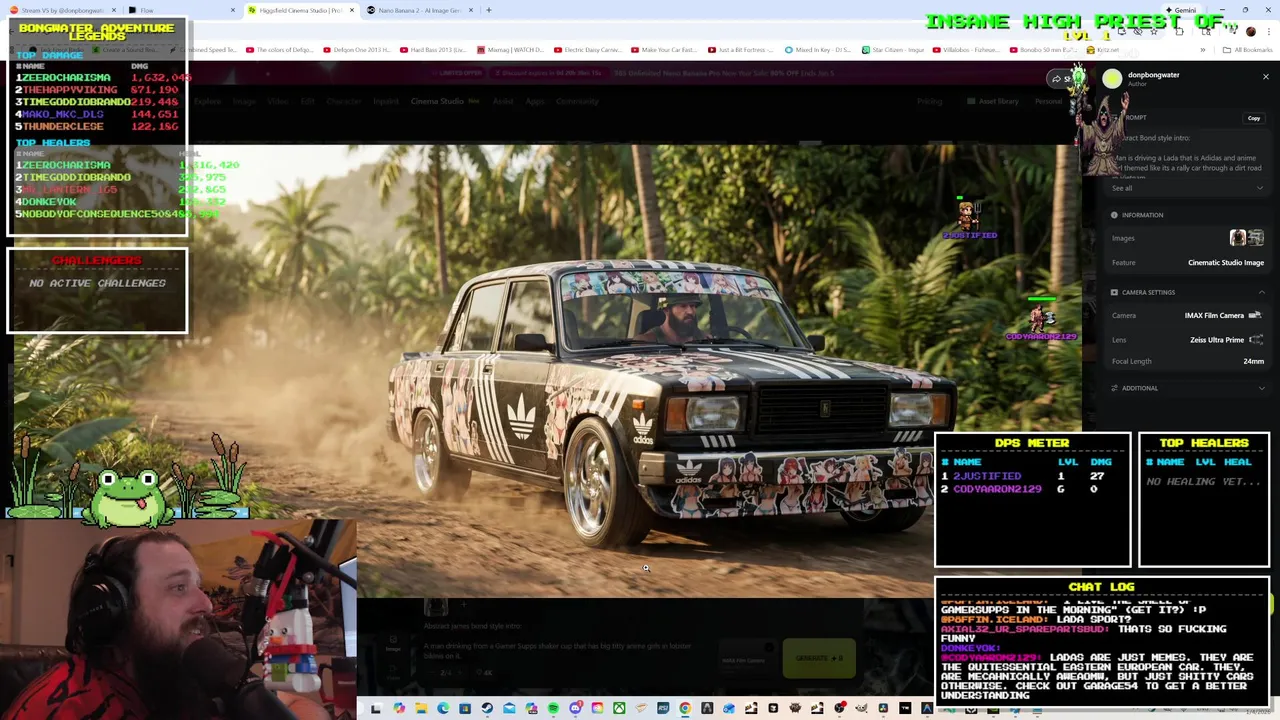Collapse the Camera Settings section
The height and width of the screenshot is (720, 1280).
point(1261,292)
